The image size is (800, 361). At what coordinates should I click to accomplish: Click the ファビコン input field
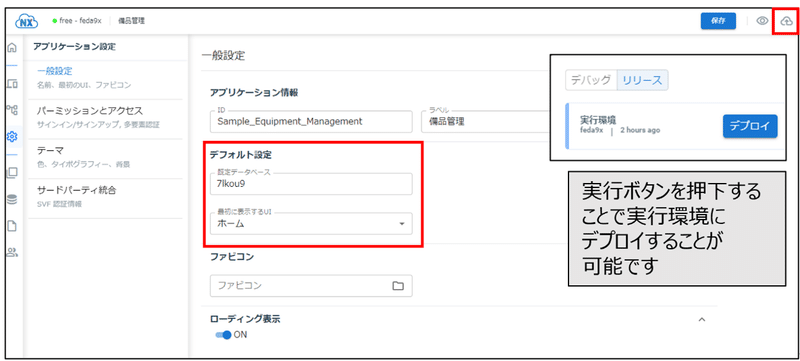tap(311, 286)
